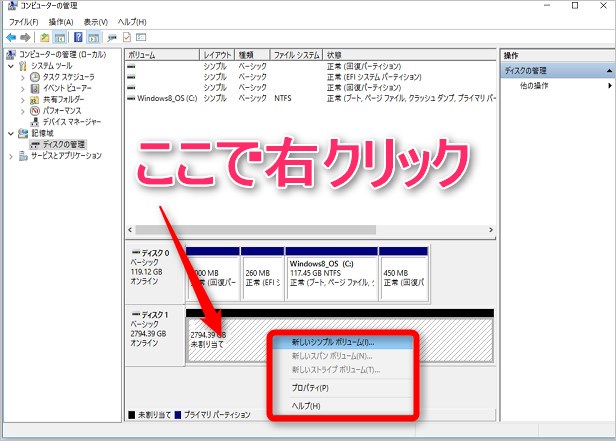Choose ヘルプ(H) in the context menu

click(342, 406)
